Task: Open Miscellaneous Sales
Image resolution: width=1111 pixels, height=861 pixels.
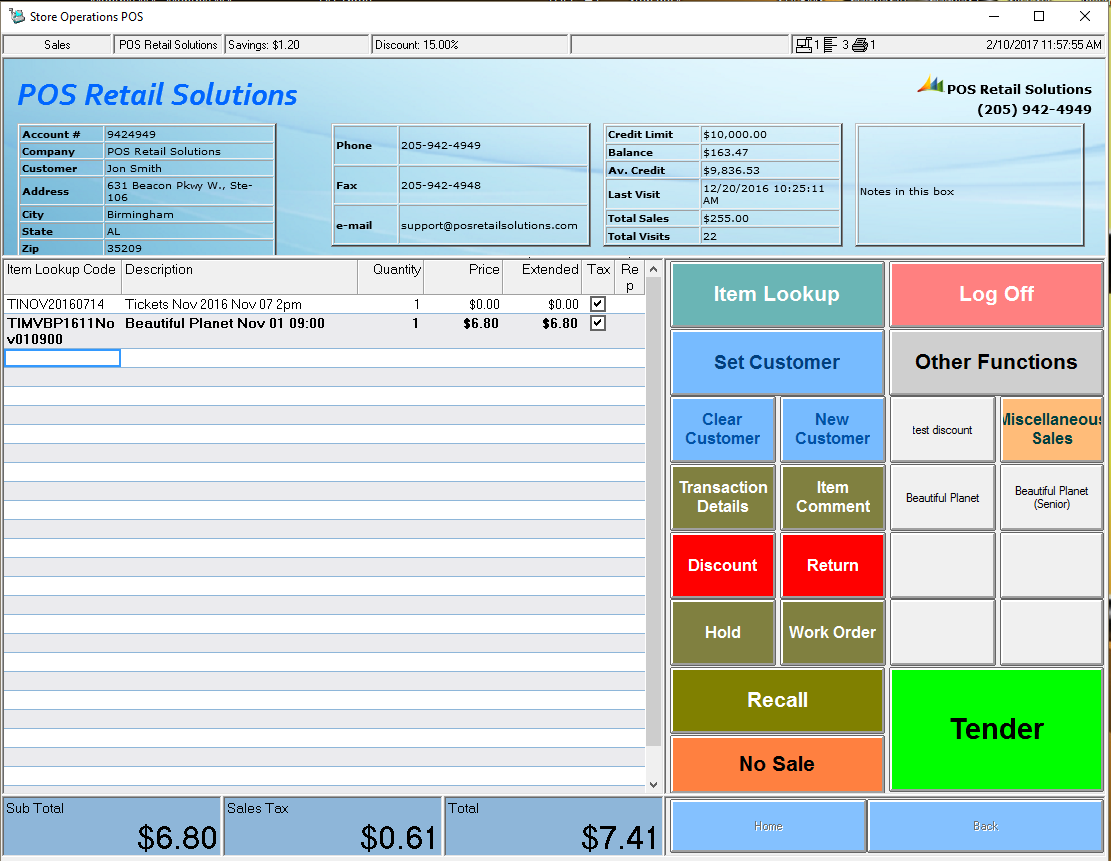Action: [x=1051, y=429]
